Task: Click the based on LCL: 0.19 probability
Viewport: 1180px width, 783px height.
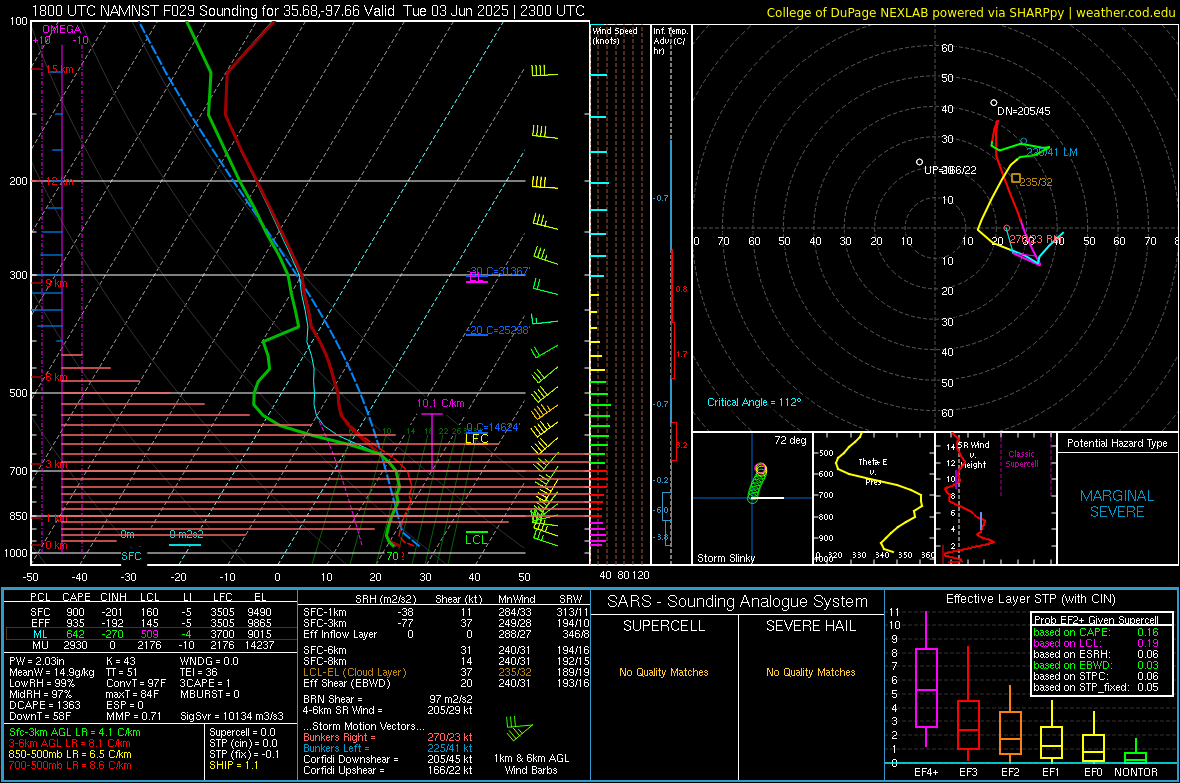Action: (x=1096, y=643)
